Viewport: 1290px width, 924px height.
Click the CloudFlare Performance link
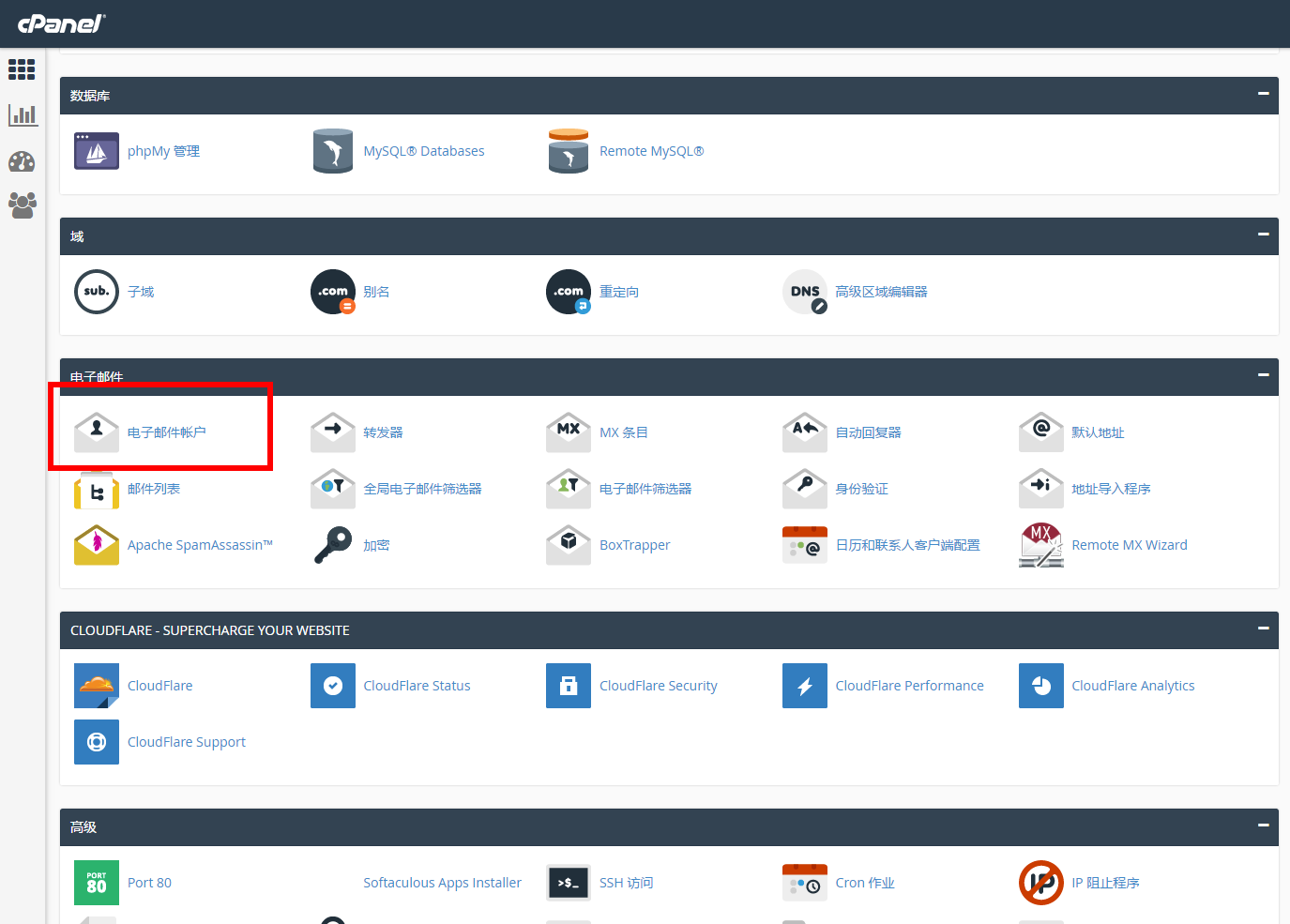[x=910, y=686]
